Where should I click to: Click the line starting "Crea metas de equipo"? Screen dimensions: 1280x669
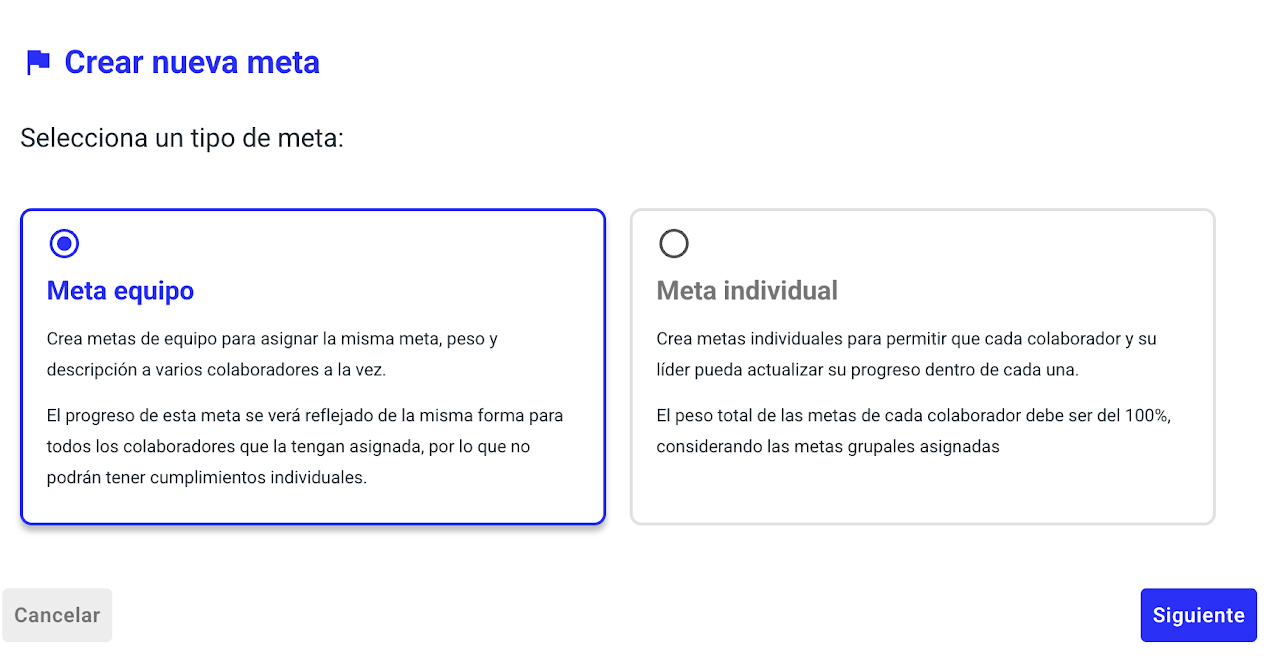tap(272, 339)
